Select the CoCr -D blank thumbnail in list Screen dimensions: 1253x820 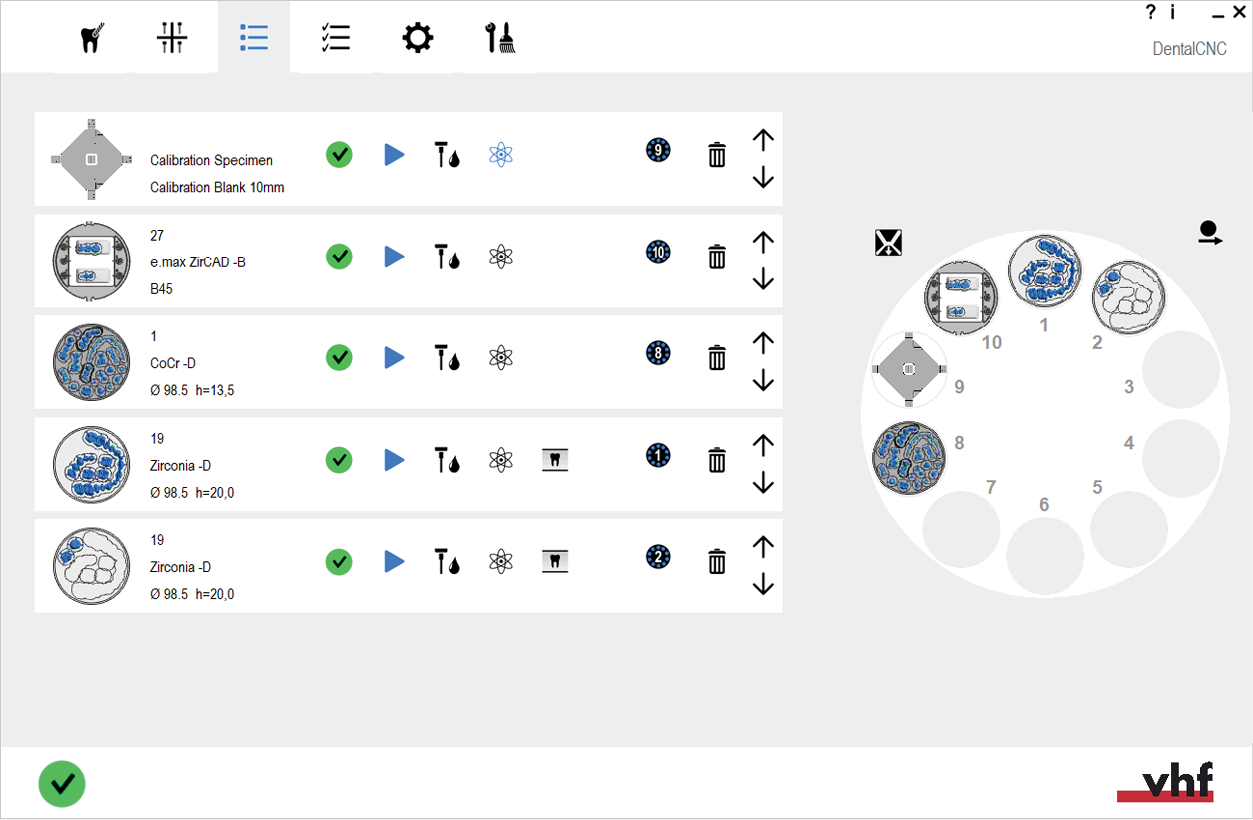pos(91,362)
